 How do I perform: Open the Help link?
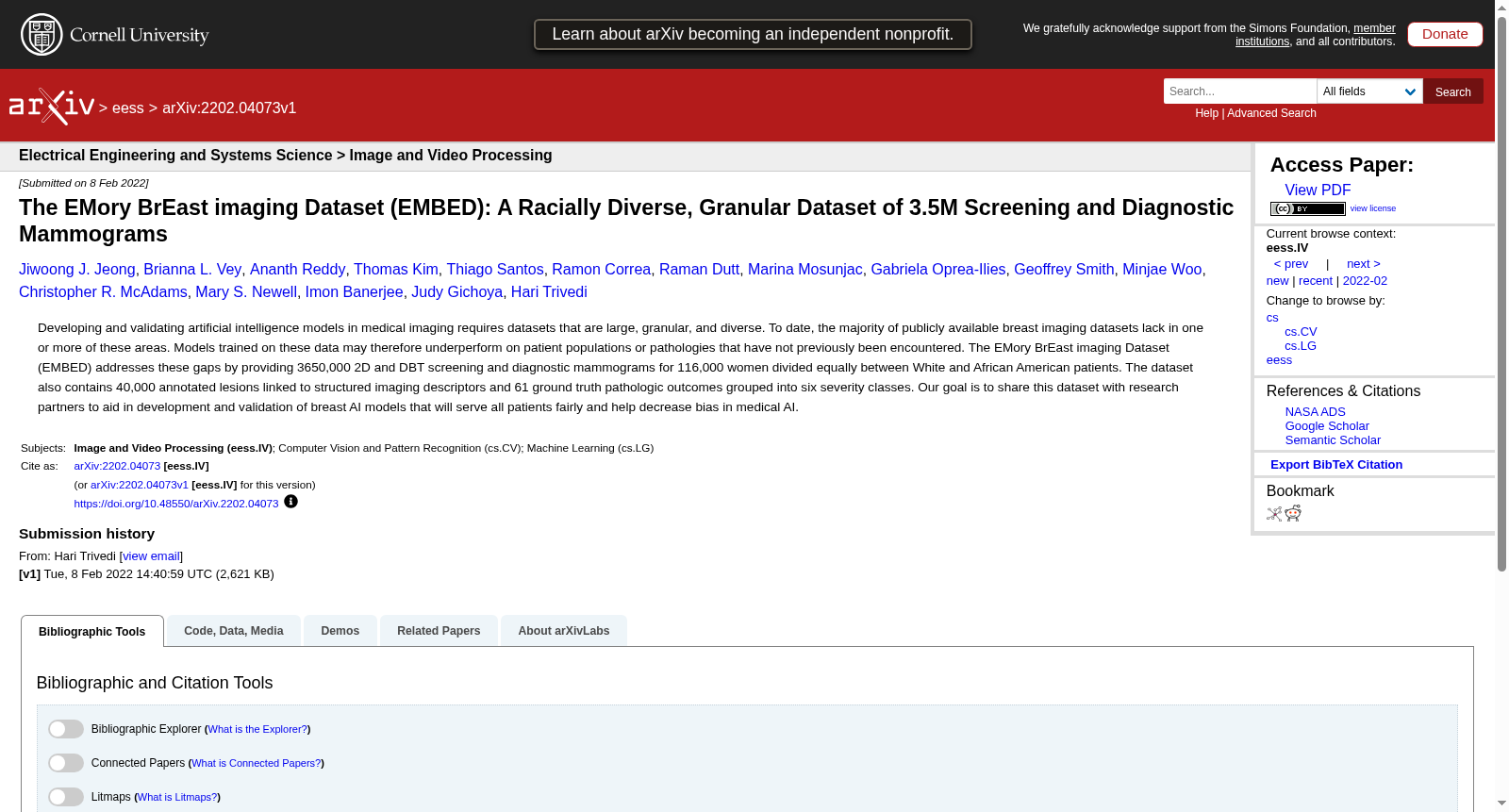pyautogui.click(x=1206, y=113)
